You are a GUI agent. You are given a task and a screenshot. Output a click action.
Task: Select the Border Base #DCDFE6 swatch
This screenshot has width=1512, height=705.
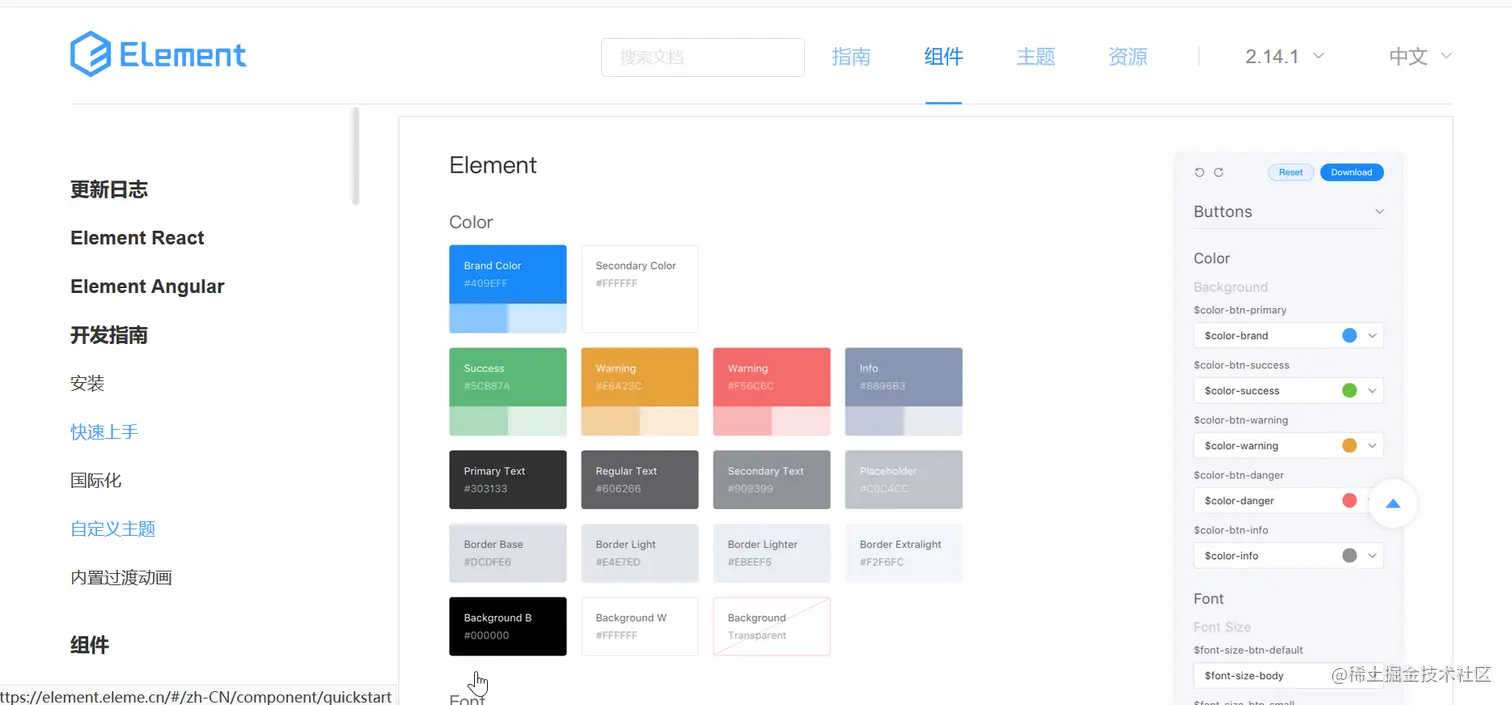point(508,553)
